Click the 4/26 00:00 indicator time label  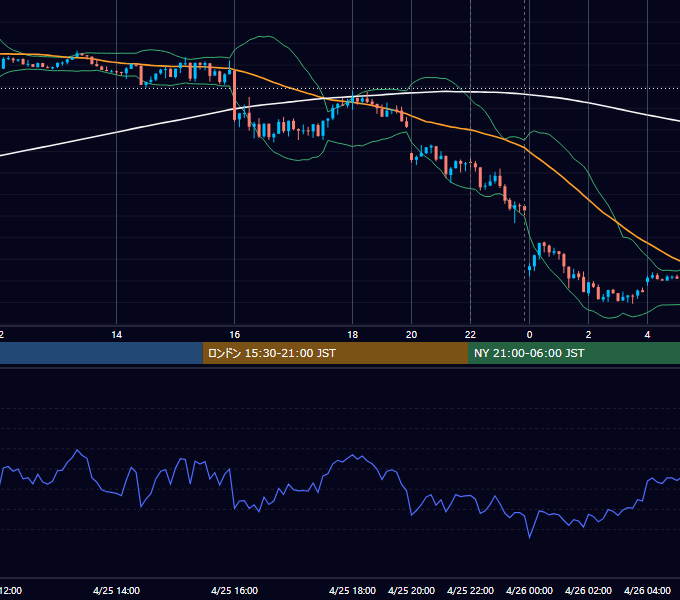[530, 591]
